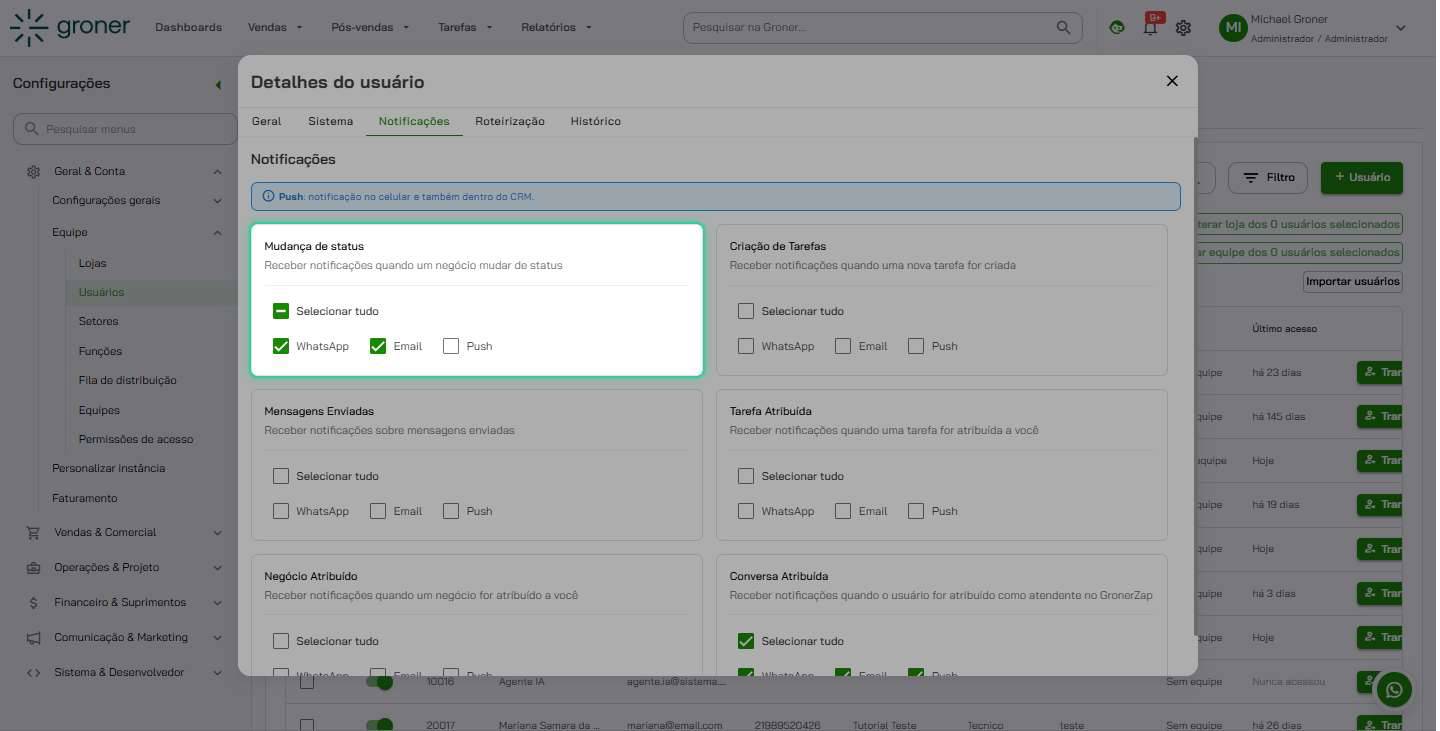Open the Vendas dropdown menu
This screenshot has width=1440, height=731.
pos(275,27)
